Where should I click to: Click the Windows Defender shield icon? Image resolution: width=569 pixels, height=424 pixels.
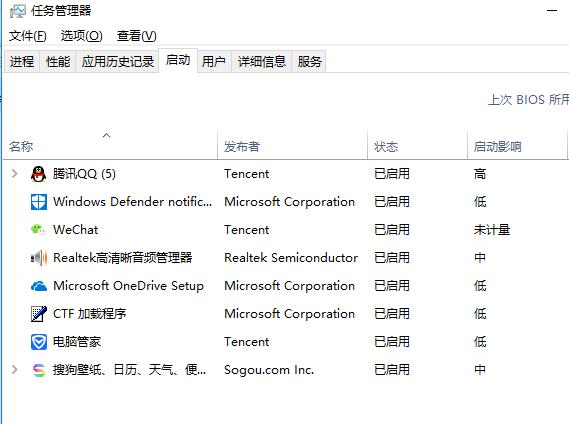[x=38, y=202]
